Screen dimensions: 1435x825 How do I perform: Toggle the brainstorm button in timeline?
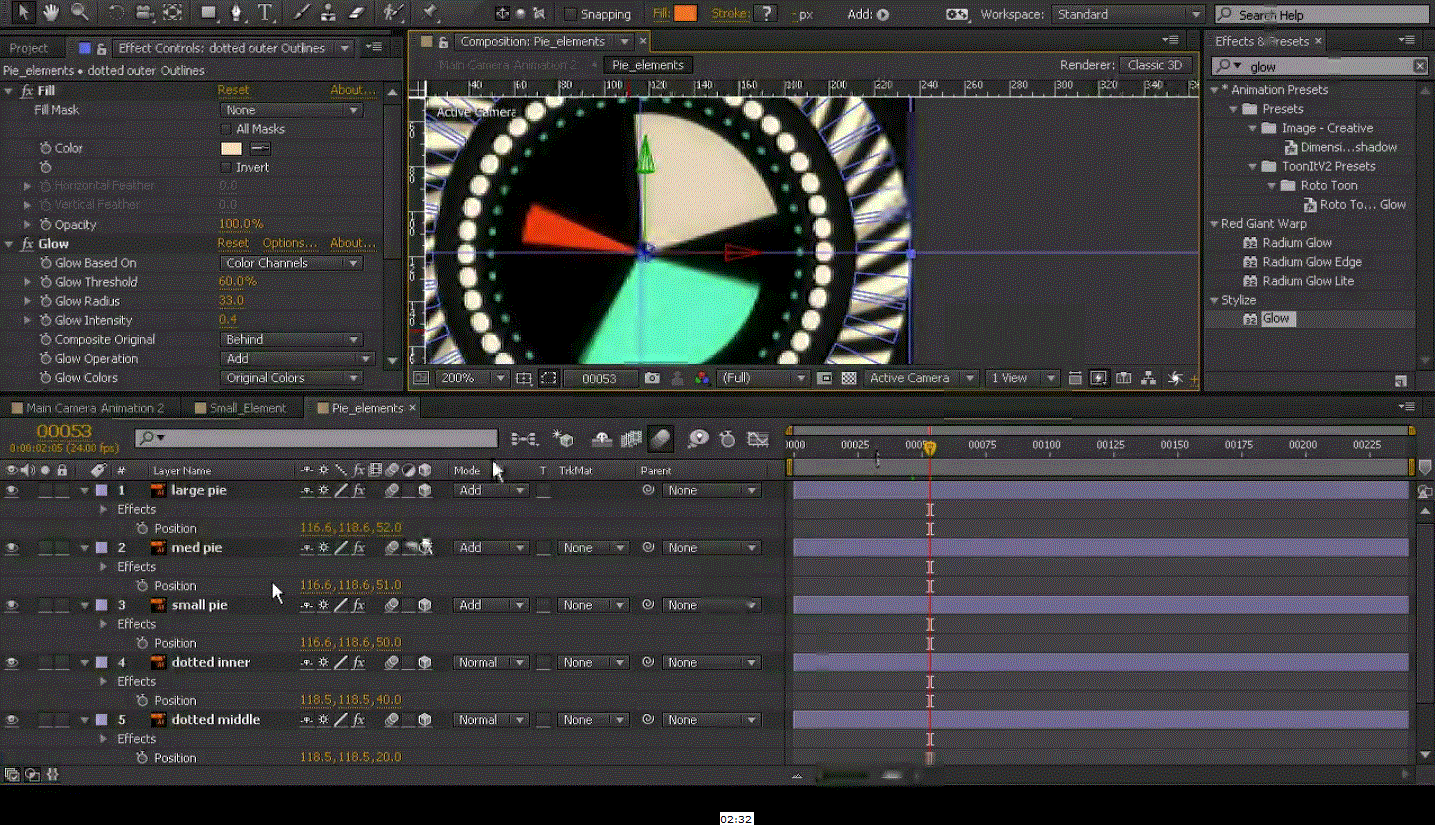[698, 439]
